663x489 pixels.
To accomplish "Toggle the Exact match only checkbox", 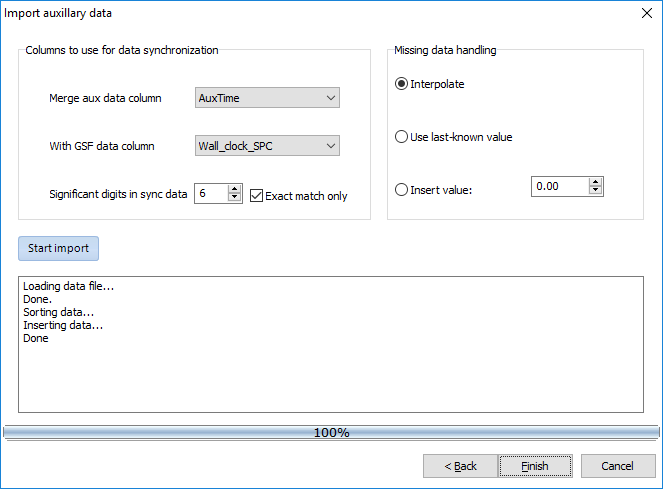I will tap(256, 196).
